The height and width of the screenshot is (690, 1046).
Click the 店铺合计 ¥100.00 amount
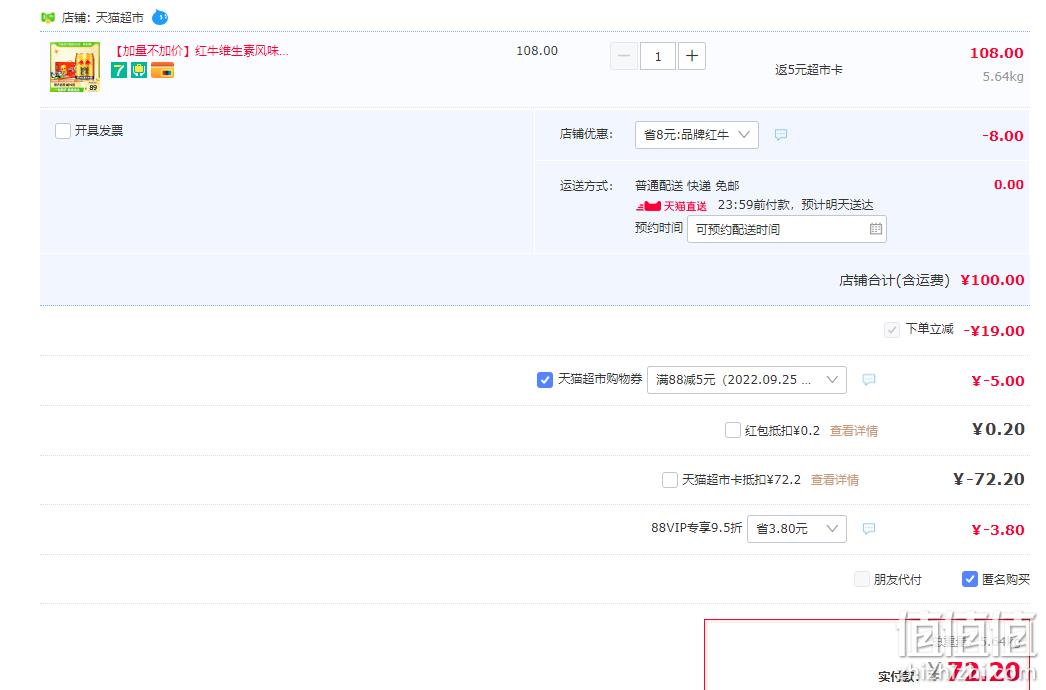pos(992,280)
